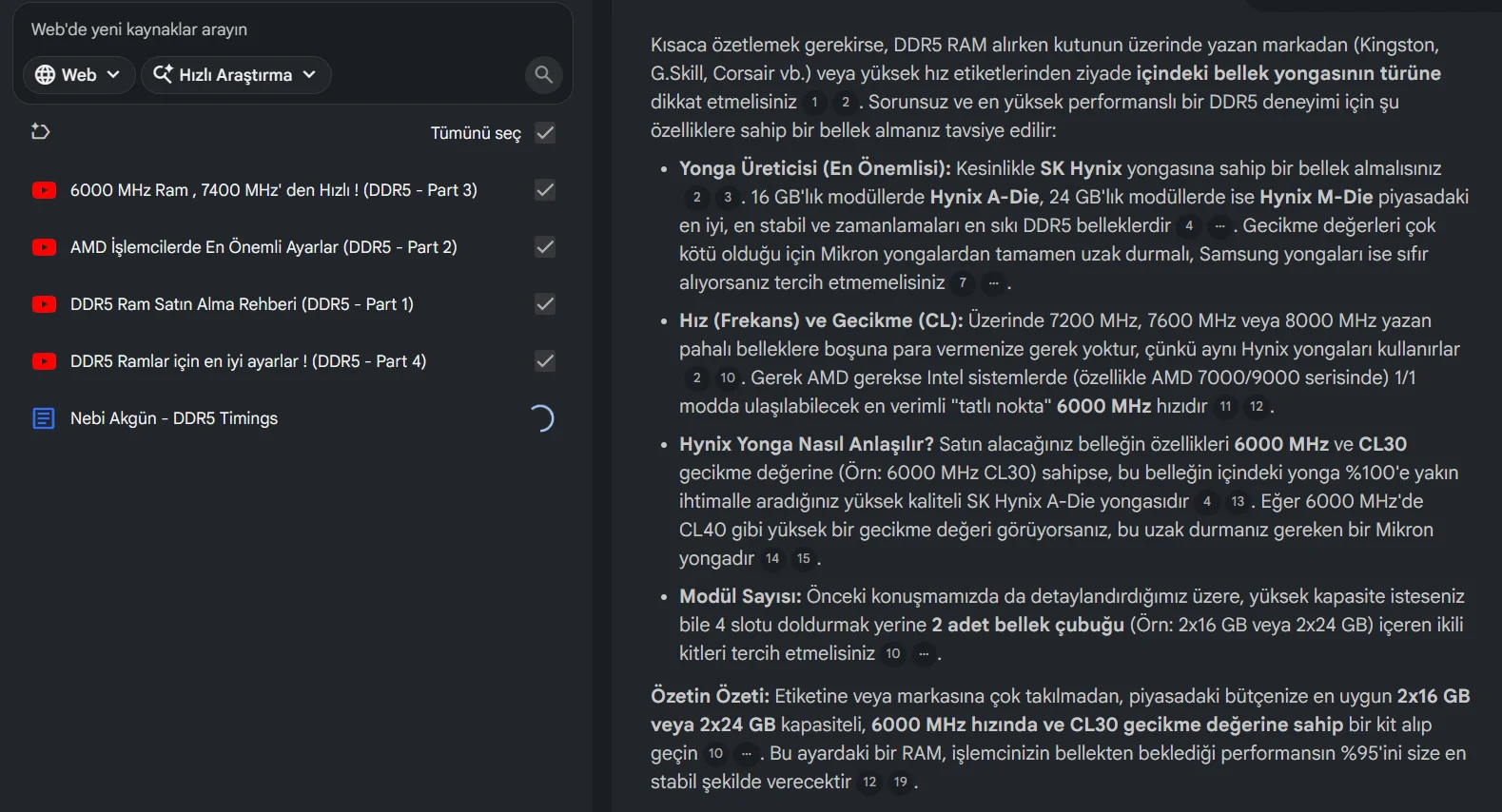Click YouTube icon beside 'DDR5 Ram Satın Alma Rehberi'

pos(44,304)
